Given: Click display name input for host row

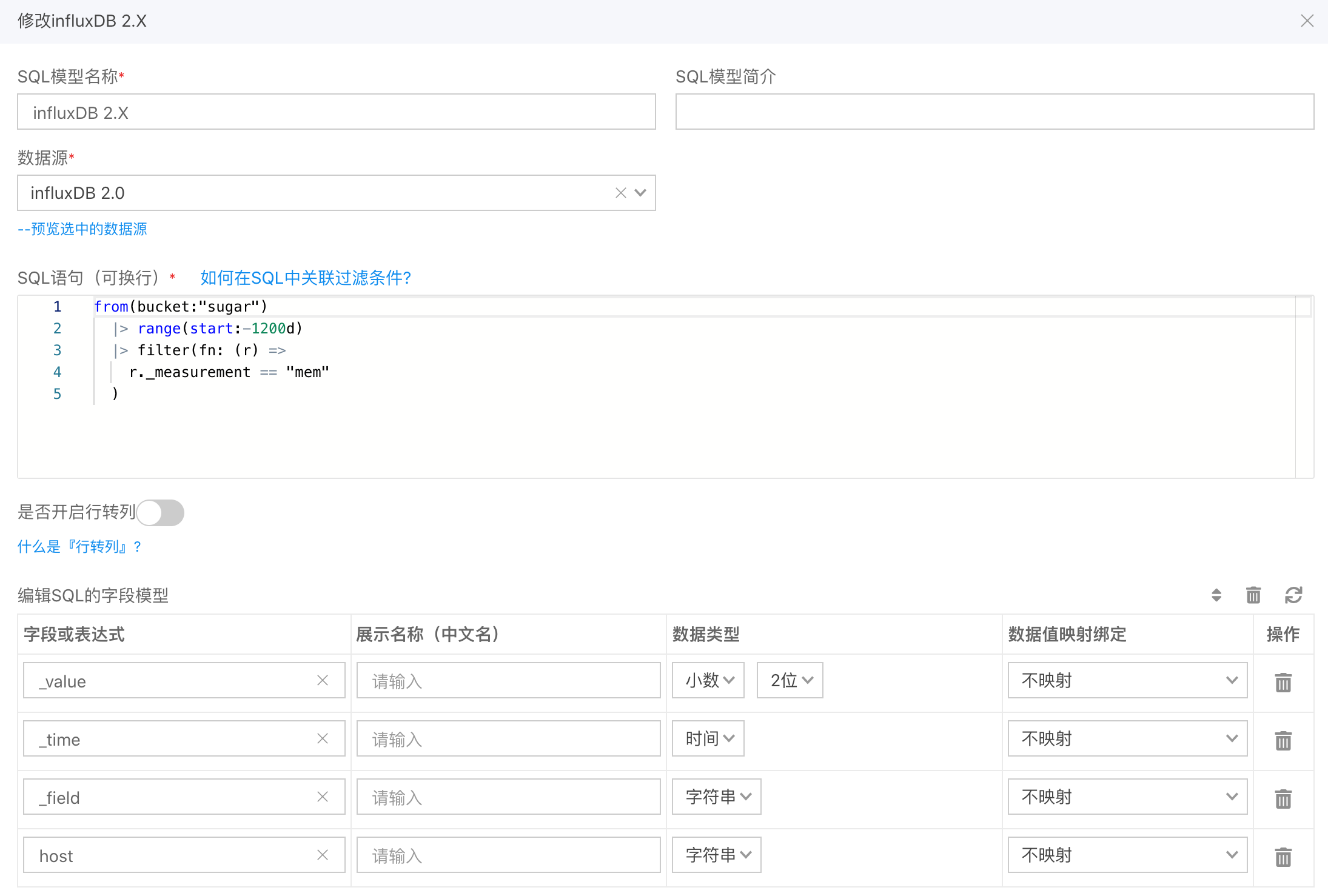Looking at the screenshot, I should (509, 855).
